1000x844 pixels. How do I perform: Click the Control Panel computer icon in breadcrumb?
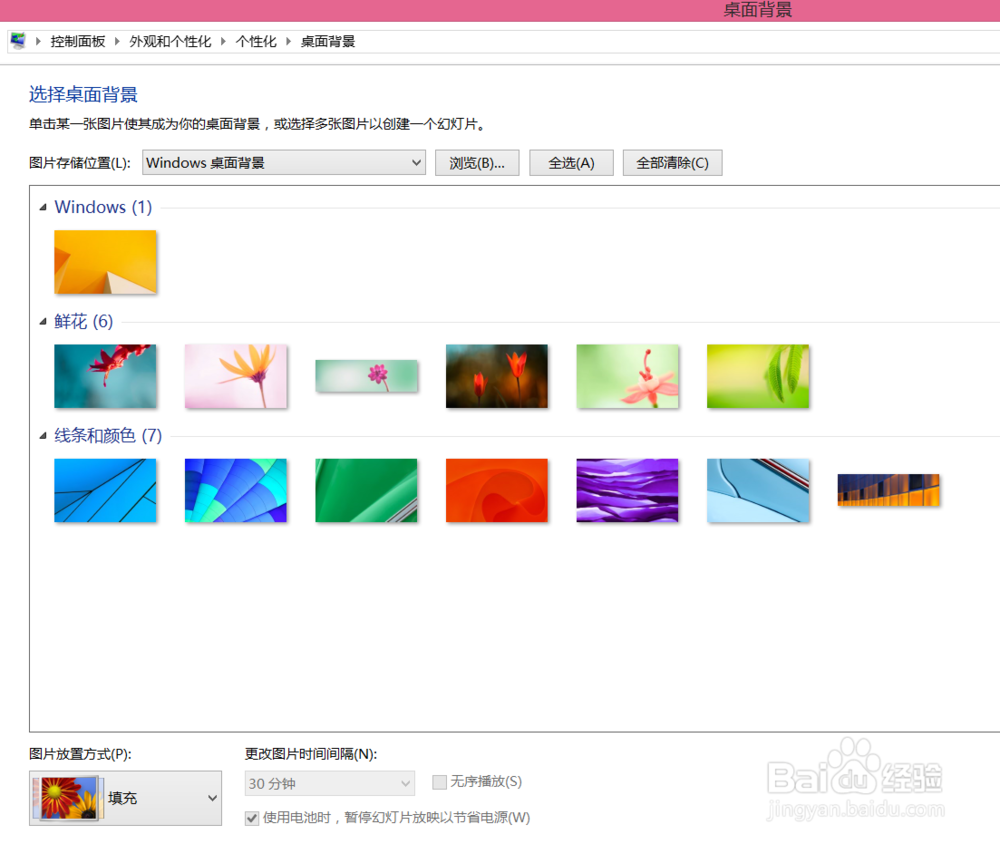18,41
